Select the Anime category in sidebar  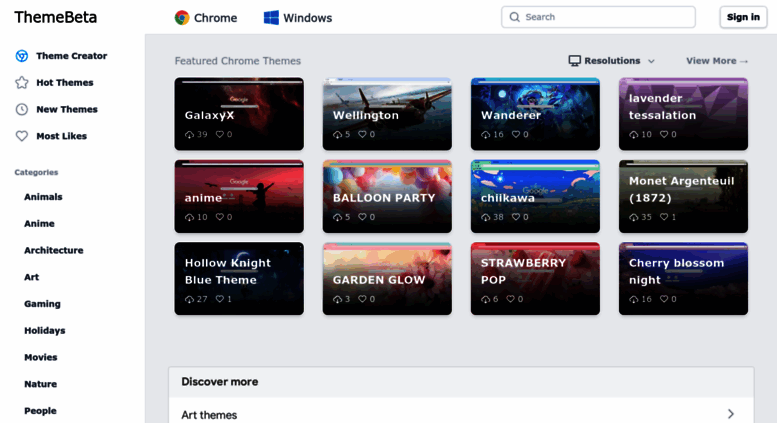(39, 224)
